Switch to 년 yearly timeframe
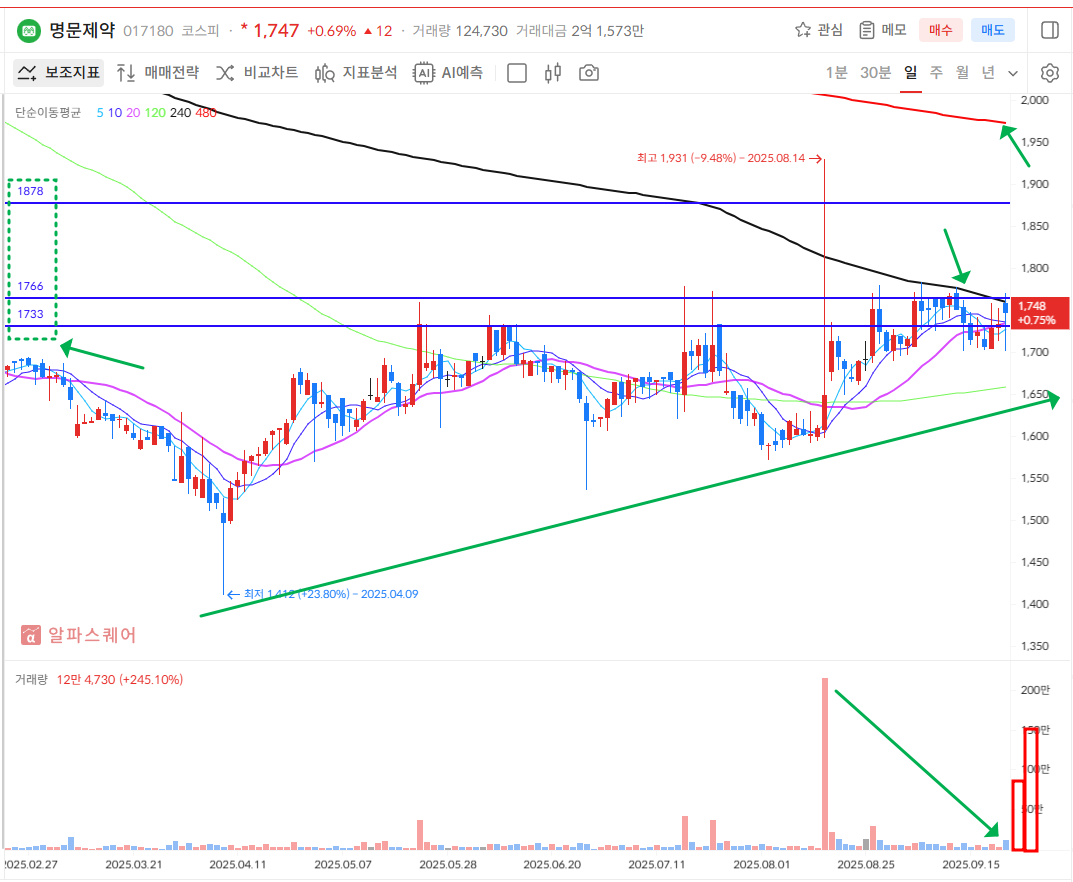 [x=988, y=73]
